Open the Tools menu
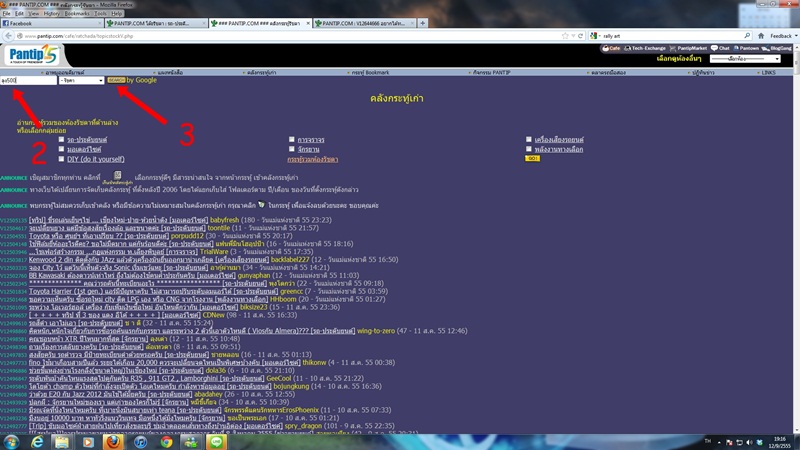The height and width of the screenshot is (450, 800). (101, 13)
